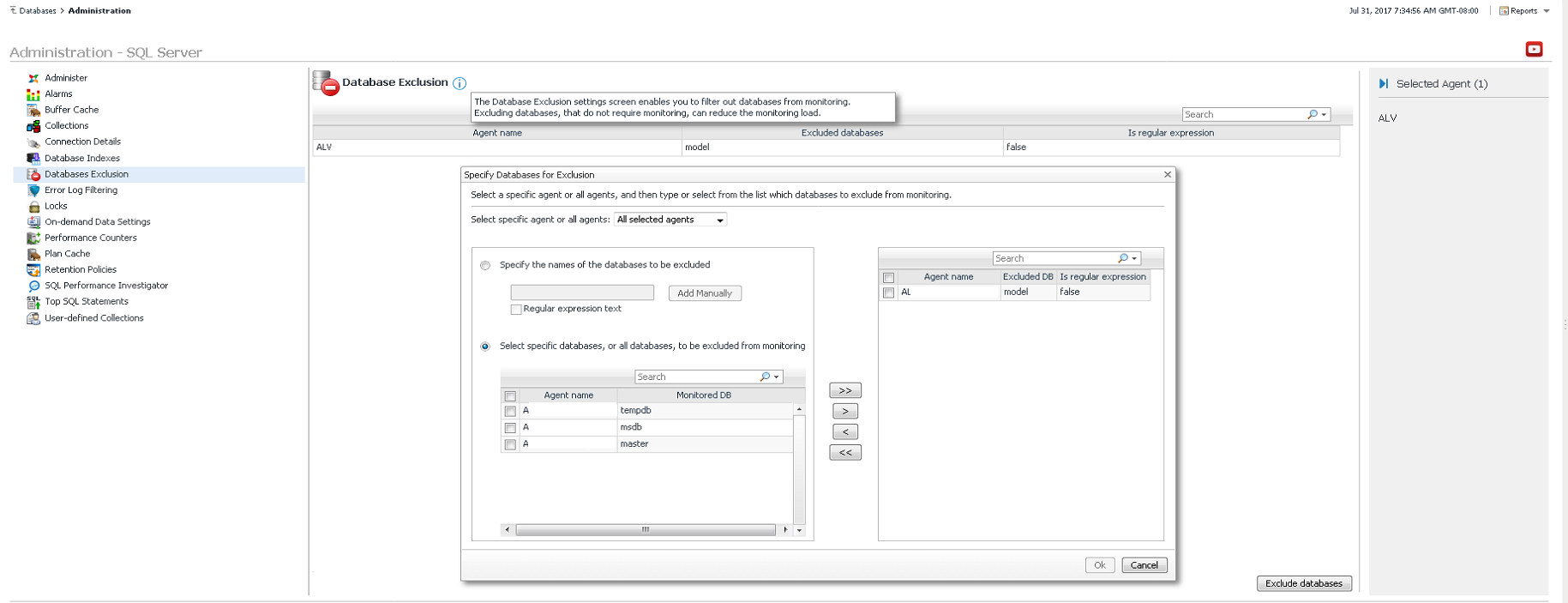Click the Buffer Cache icon
The image size is (1568, 603).
tap(33, 110)
